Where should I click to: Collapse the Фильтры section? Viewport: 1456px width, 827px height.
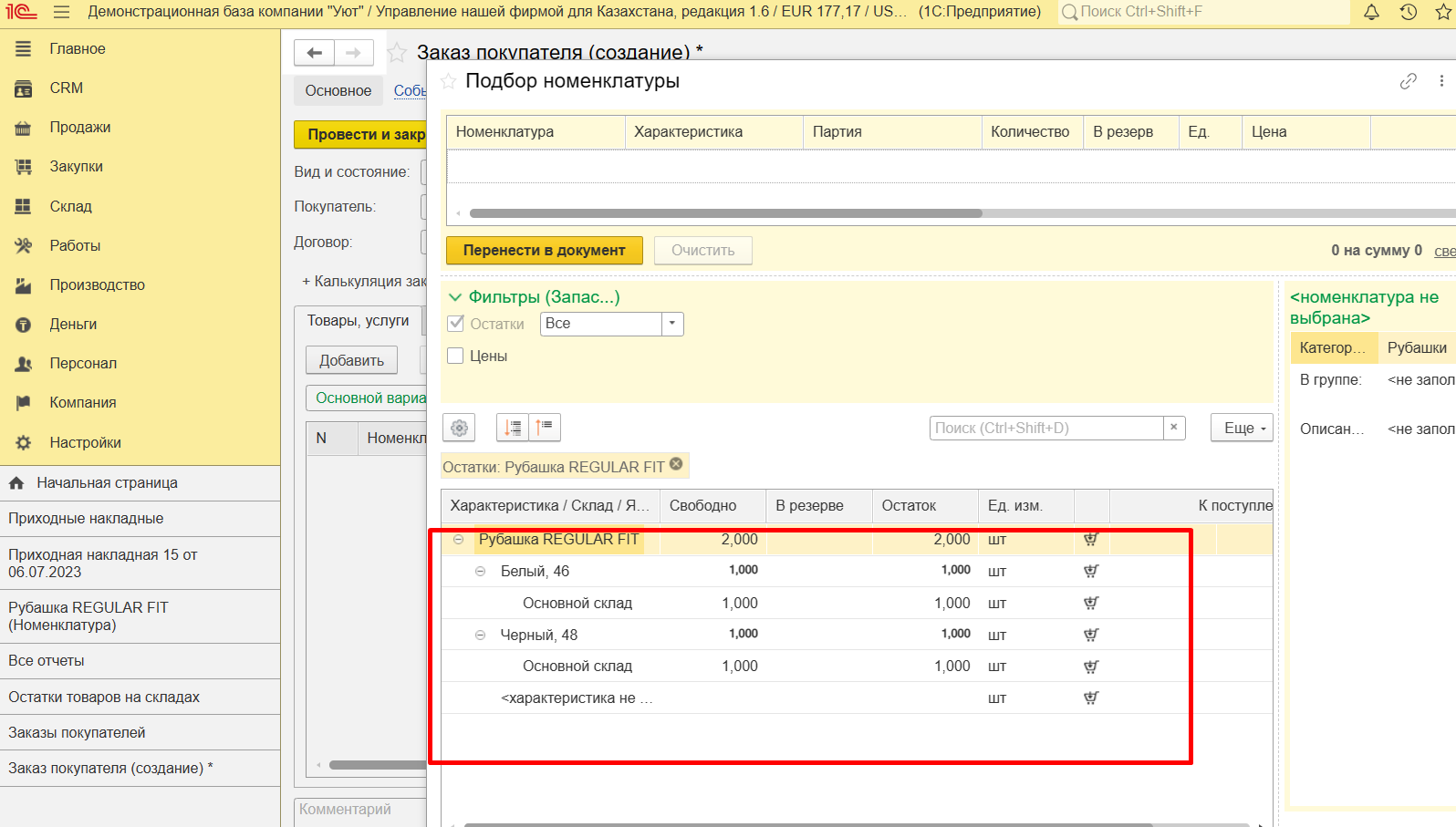(454, 297)
